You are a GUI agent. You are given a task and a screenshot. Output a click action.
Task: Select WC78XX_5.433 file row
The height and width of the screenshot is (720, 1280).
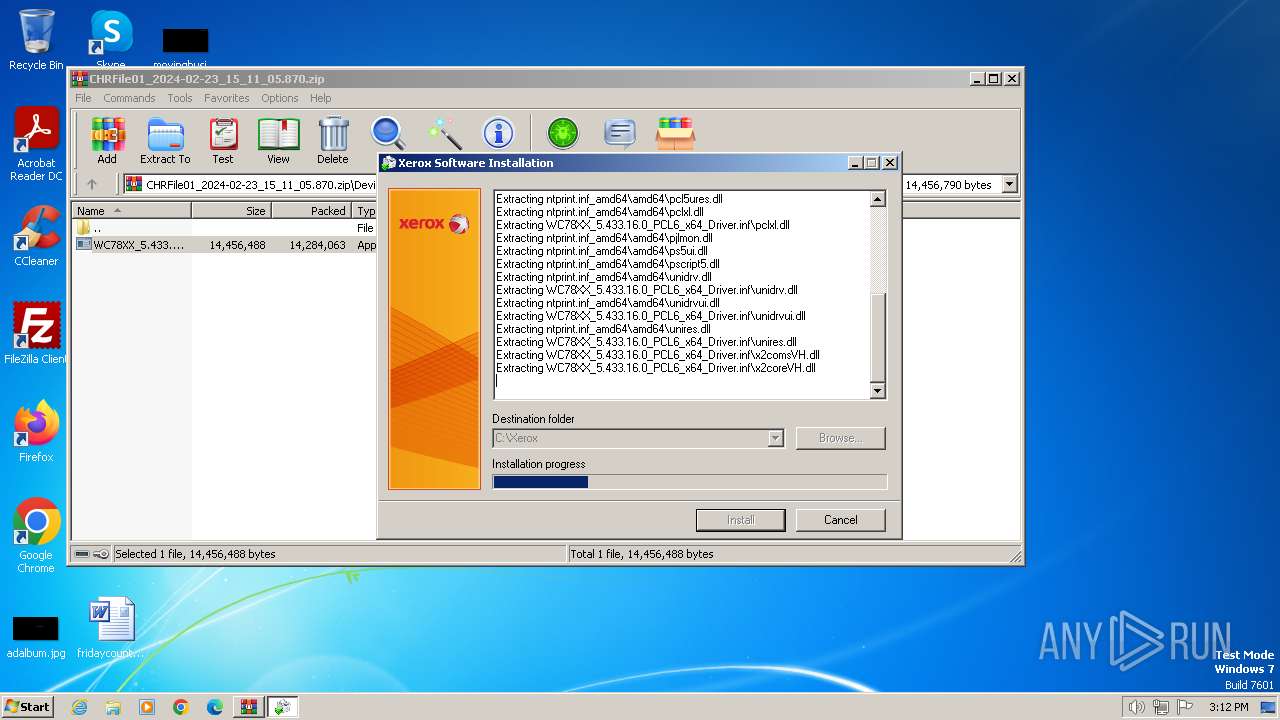pos(225,244)
